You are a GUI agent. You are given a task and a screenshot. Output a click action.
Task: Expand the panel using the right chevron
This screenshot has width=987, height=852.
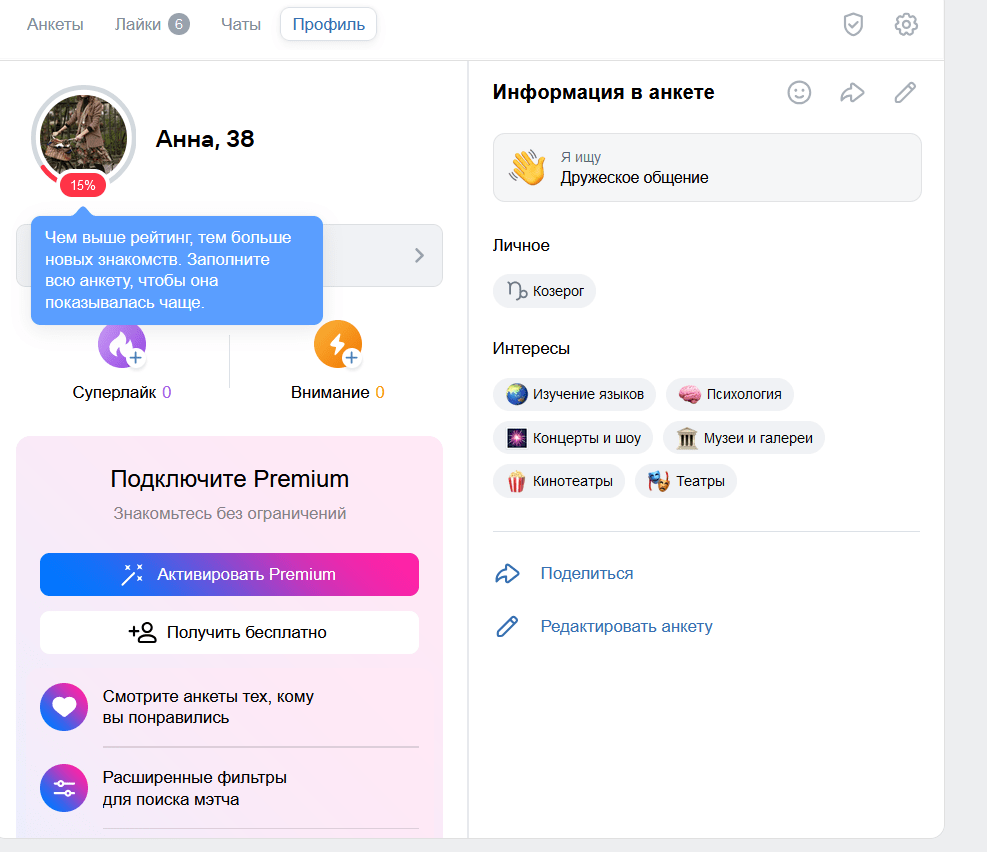click(419, 255)
